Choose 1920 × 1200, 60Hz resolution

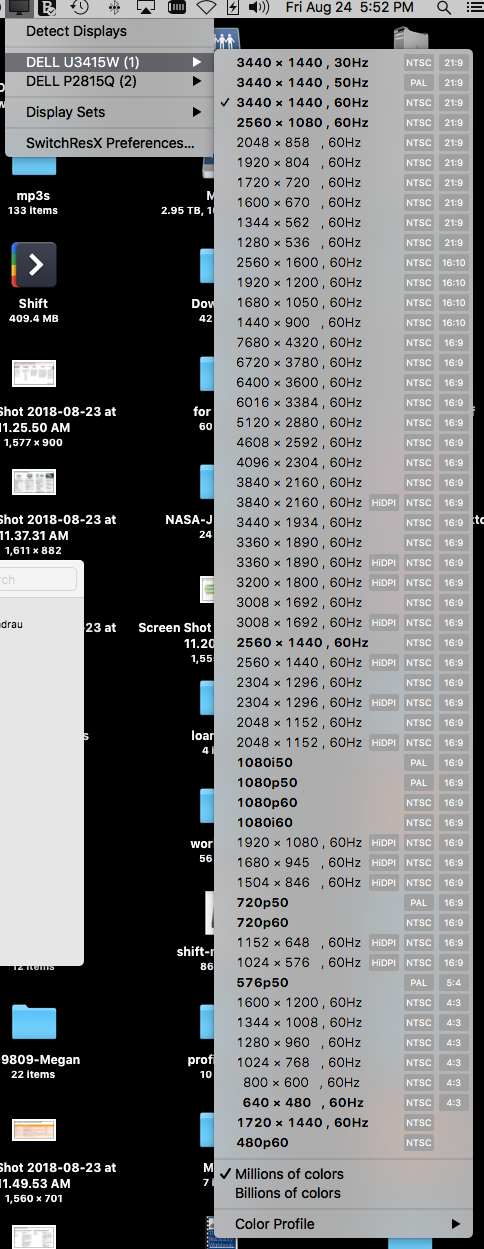coord(343,282)
